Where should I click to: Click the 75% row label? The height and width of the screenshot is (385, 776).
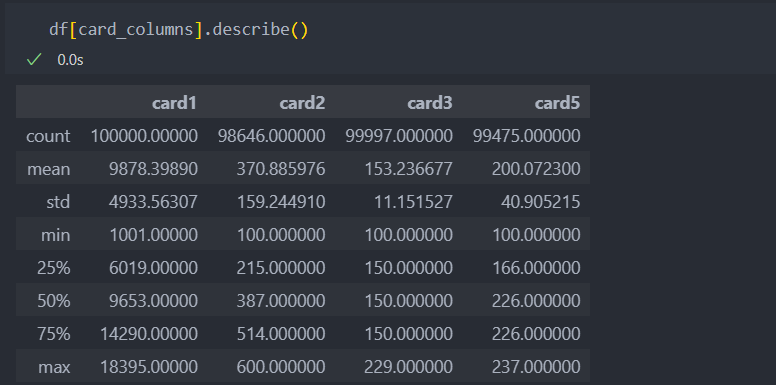53,334
